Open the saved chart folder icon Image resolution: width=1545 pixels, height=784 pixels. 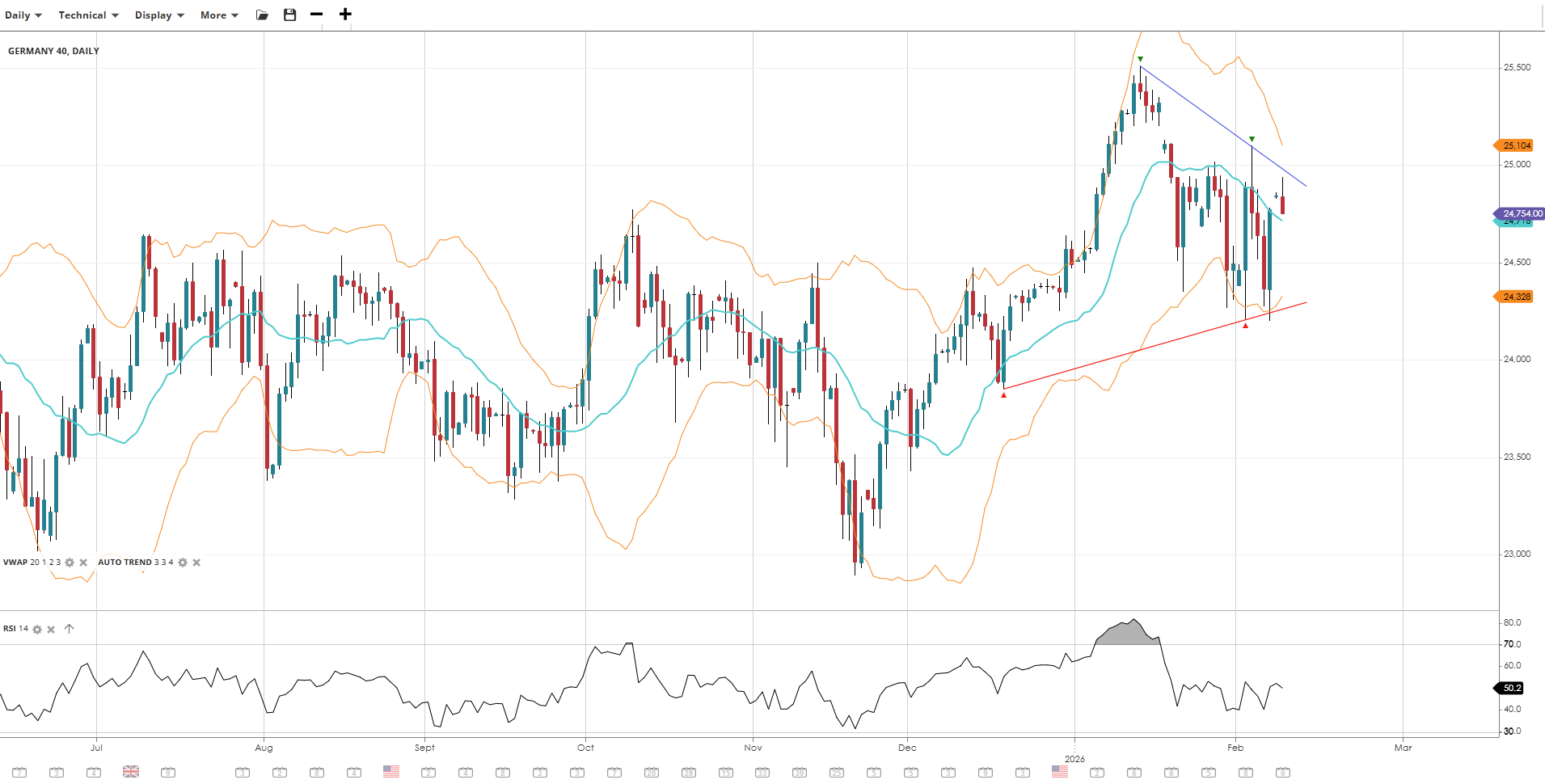(262, 15)
